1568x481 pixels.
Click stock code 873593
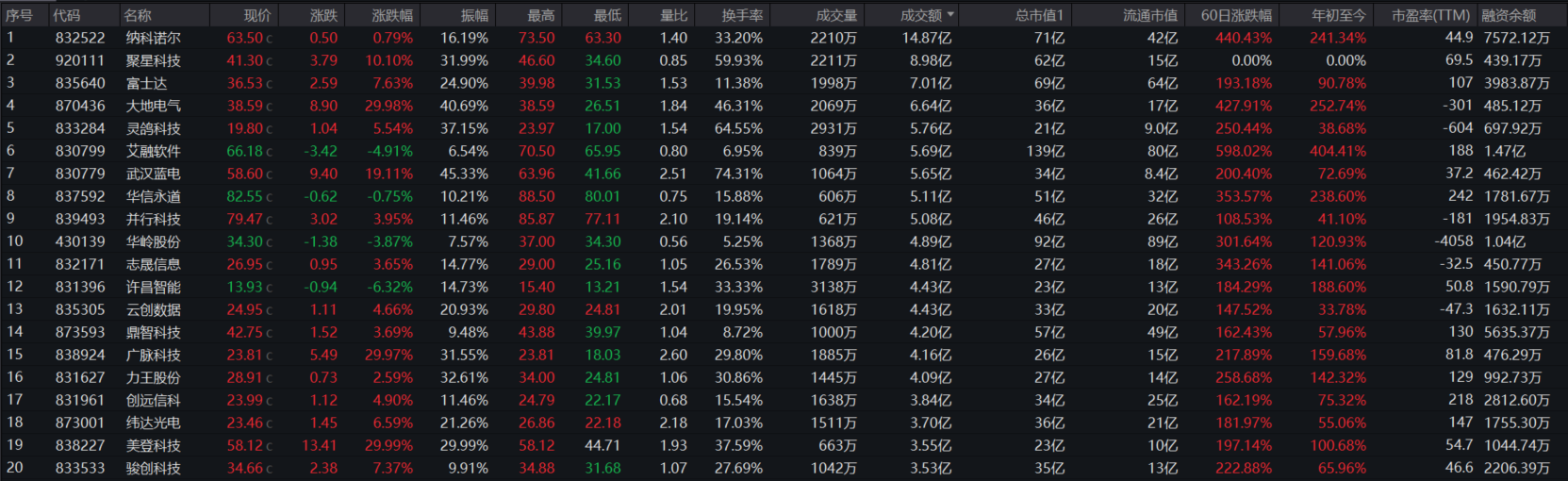pos(80,332)
